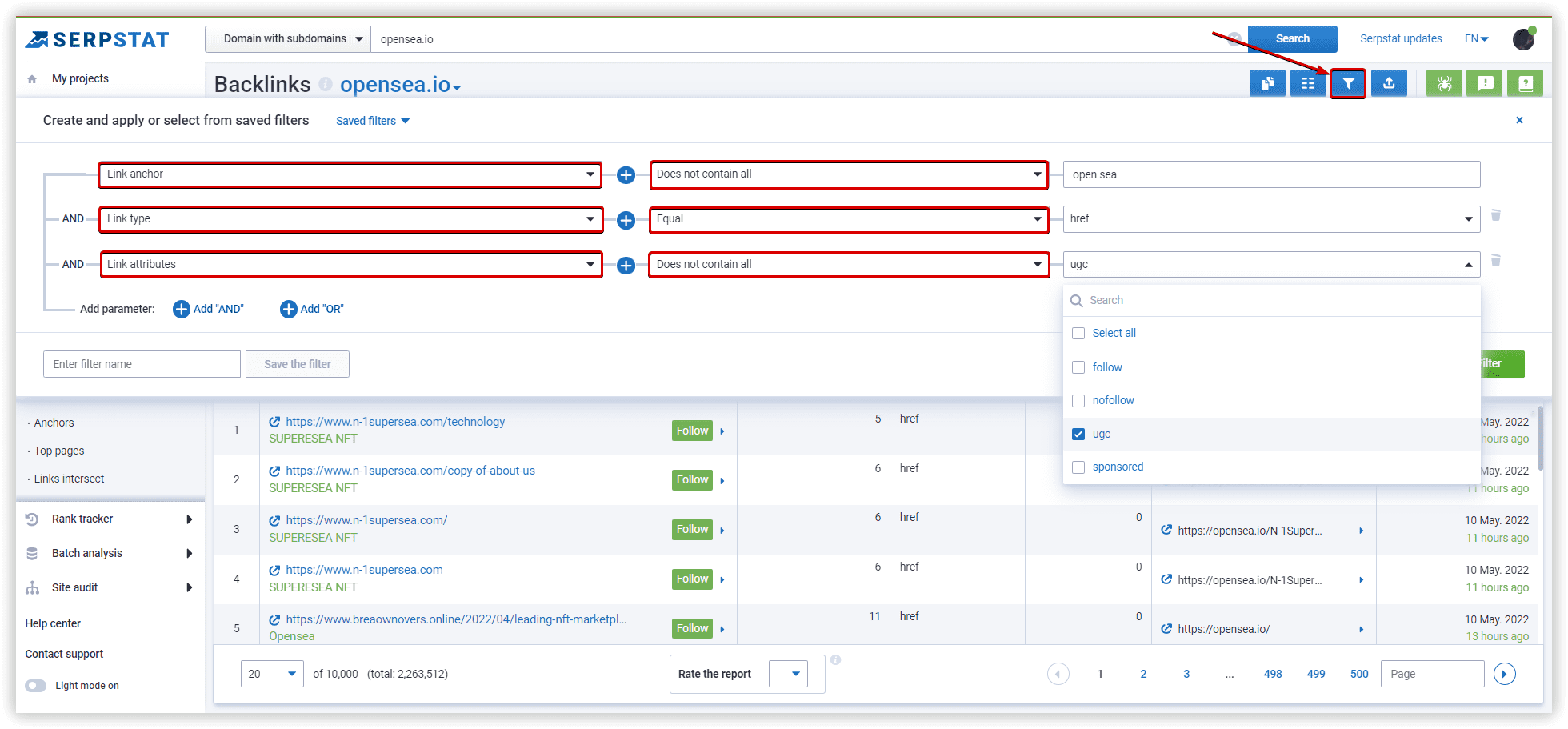1568x729 pixels.
Task: Open Links intersect in sidebar
Action: (x=69, y=479)
